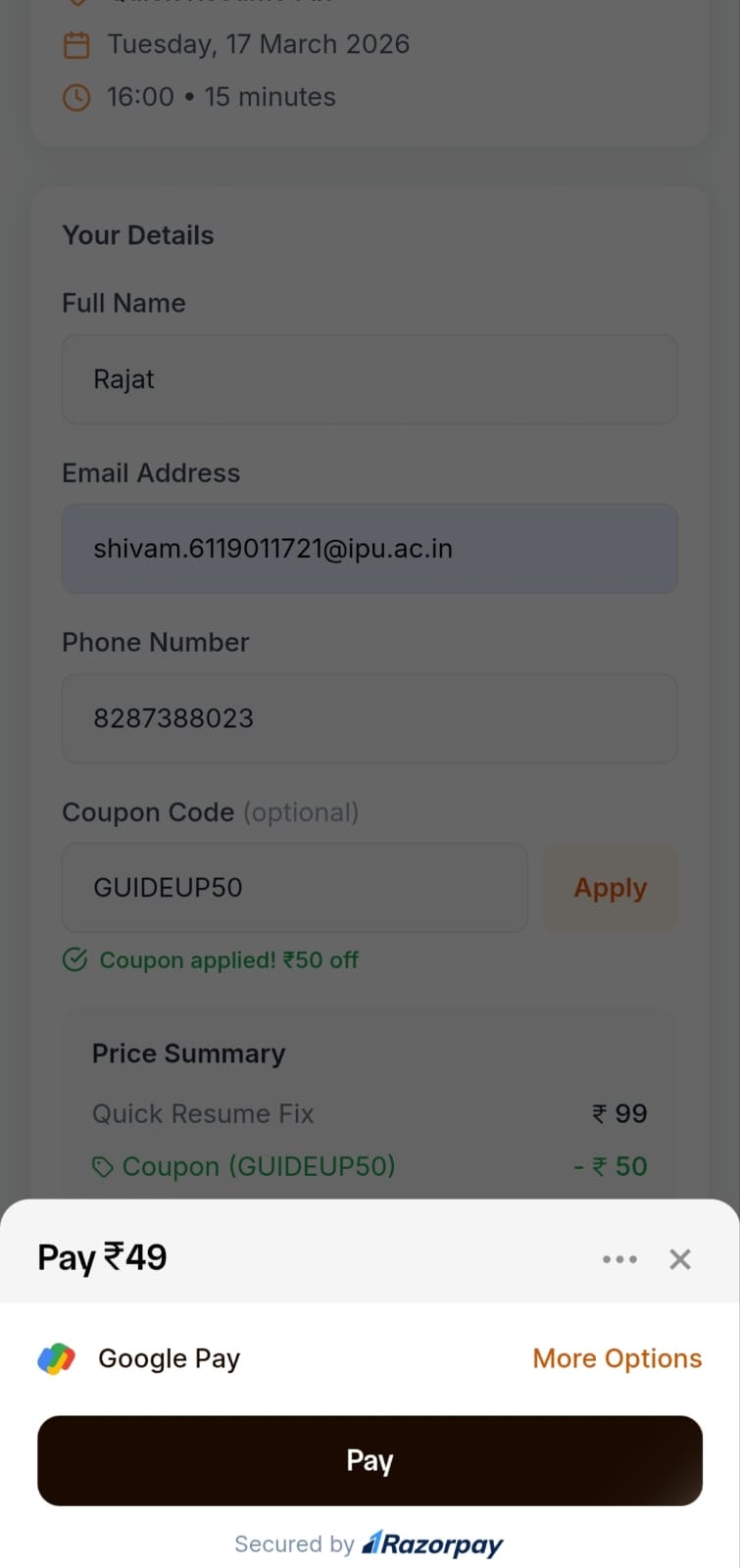
Task: Close the Razorpay payment sheet
Action: point(680,1259)
